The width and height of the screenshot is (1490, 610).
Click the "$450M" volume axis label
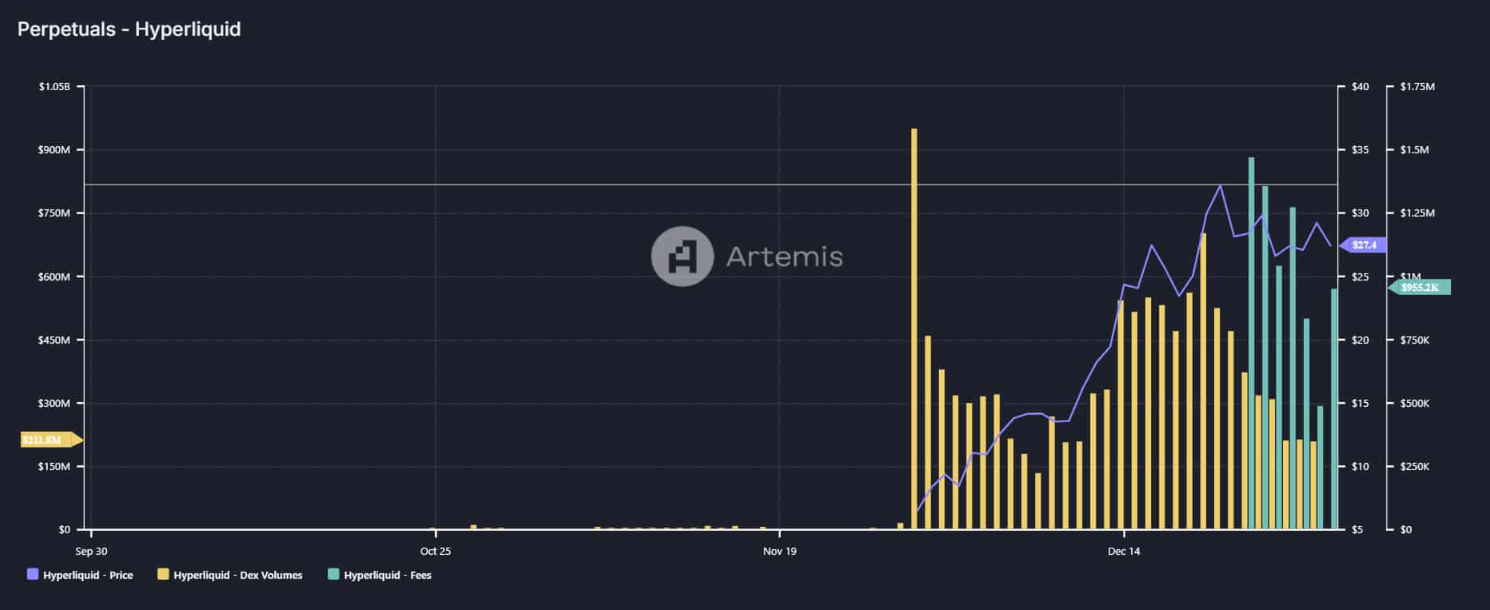pyautogui.click(x=55, y=340)
